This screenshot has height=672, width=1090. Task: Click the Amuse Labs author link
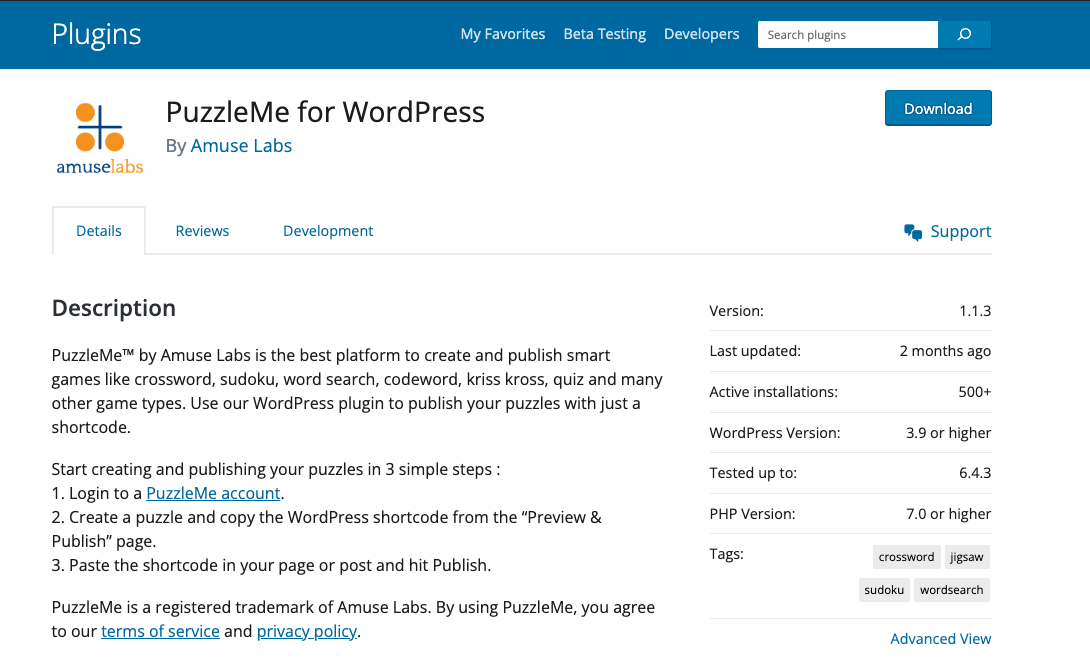coord(241,145)
